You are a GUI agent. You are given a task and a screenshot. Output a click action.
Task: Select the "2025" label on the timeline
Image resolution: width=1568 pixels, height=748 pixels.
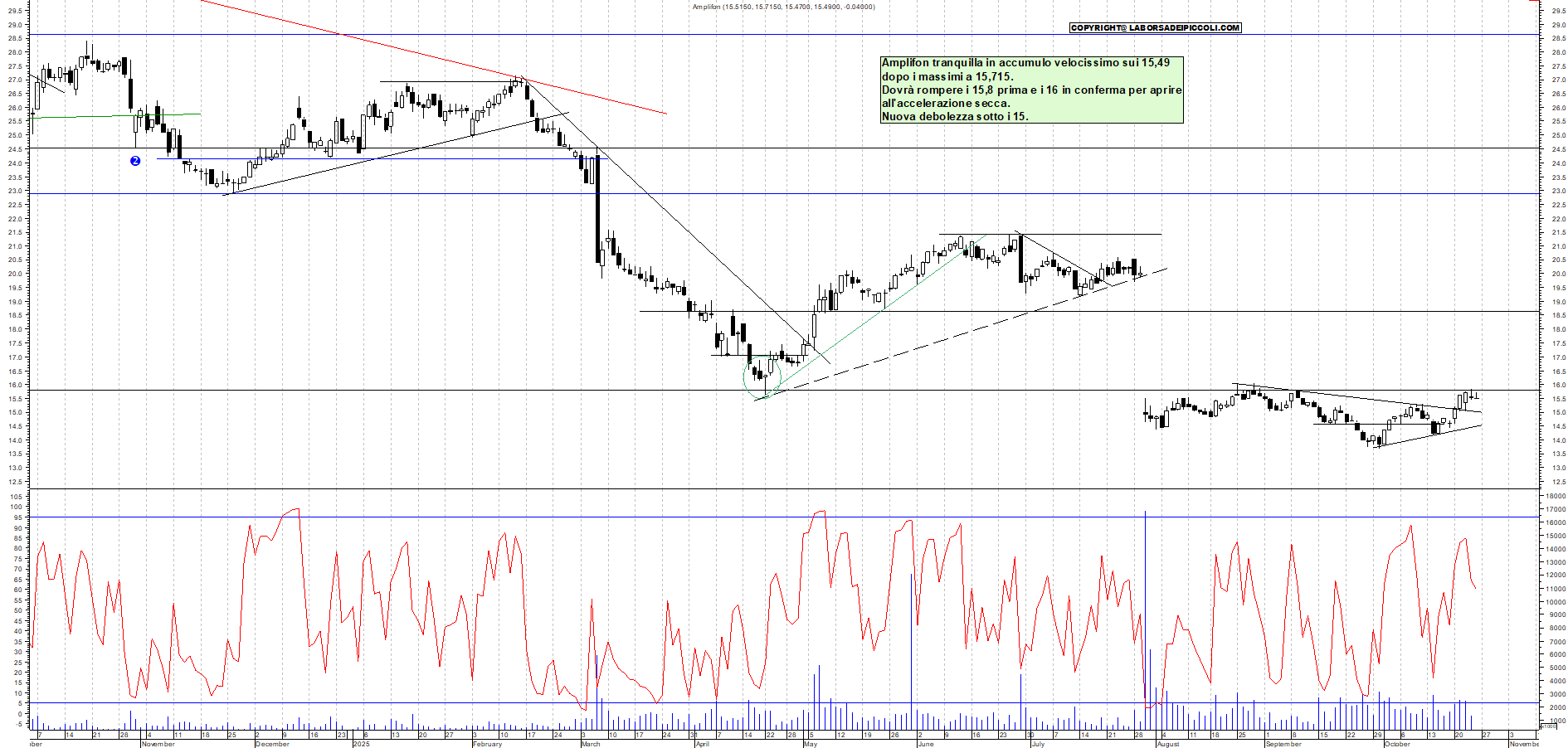(361, 745)
